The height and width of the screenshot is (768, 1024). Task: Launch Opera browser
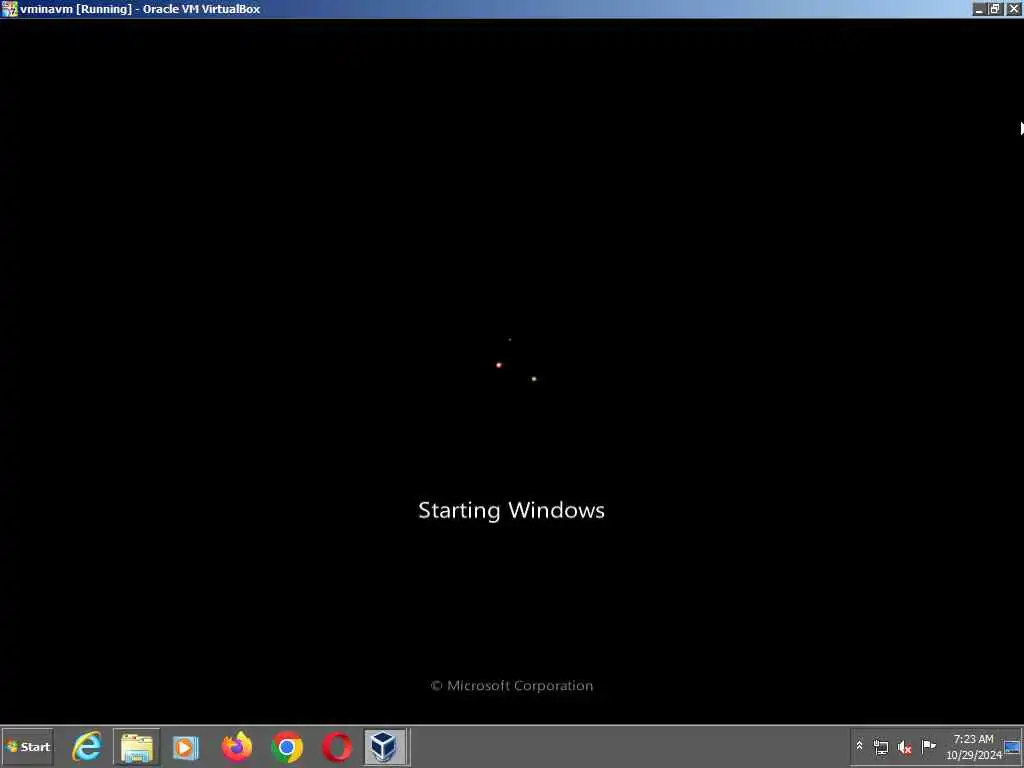pyautogui.click(x=336, y=747)
